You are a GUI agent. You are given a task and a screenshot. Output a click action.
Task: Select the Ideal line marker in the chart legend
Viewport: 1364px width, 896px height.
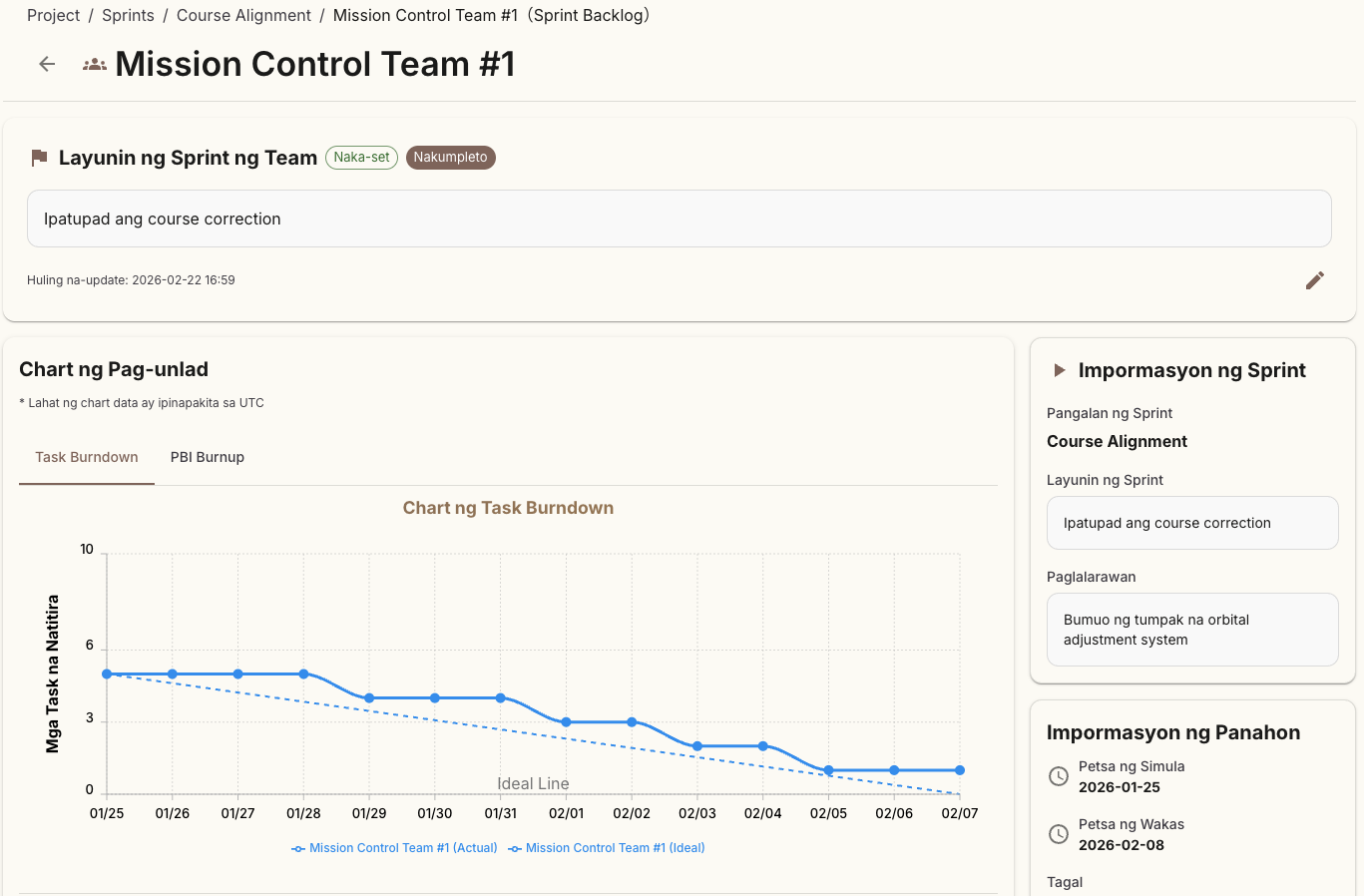tap(515, 847)
